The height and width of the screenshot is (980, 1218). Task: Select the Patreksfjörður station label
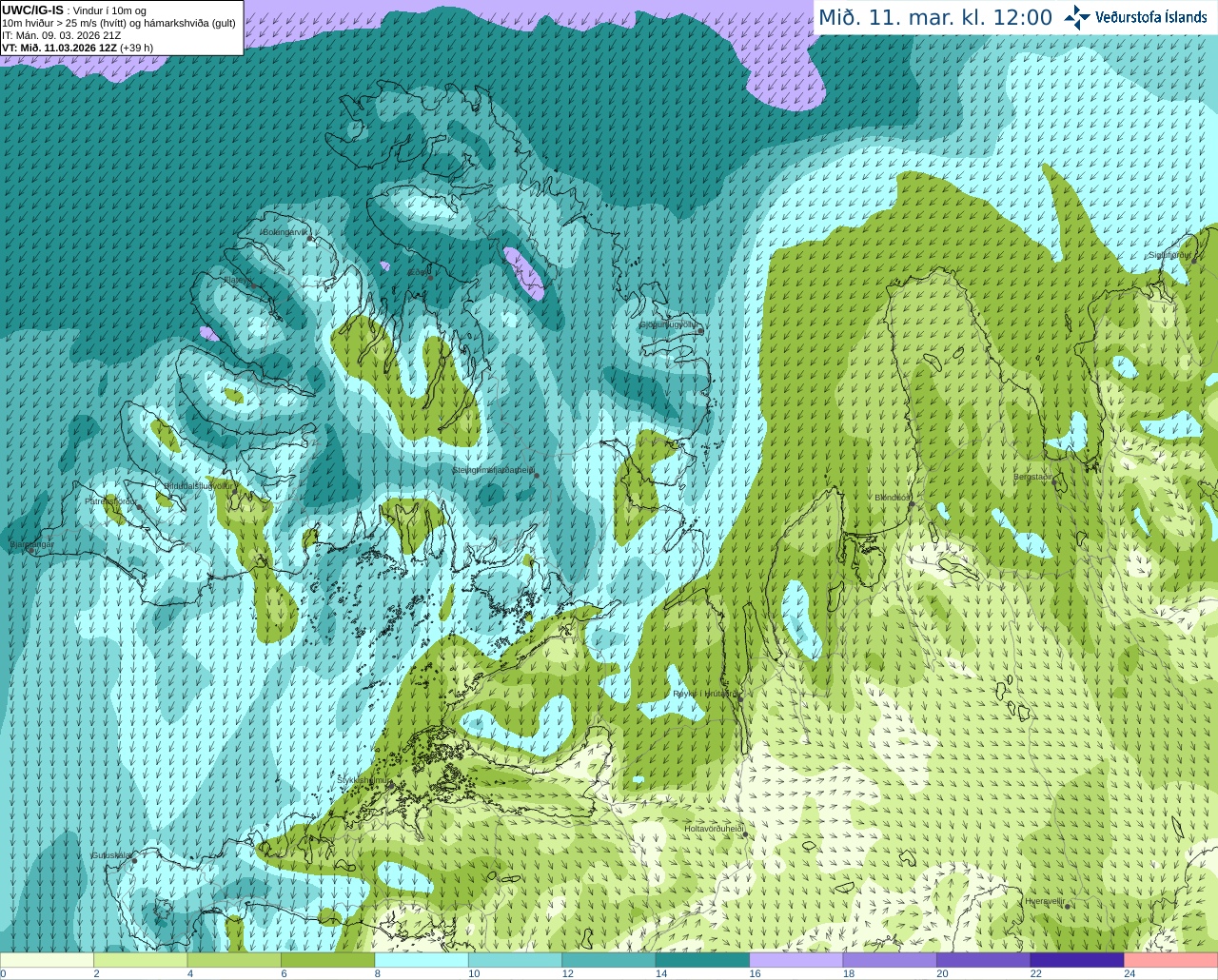coord(111,500)
